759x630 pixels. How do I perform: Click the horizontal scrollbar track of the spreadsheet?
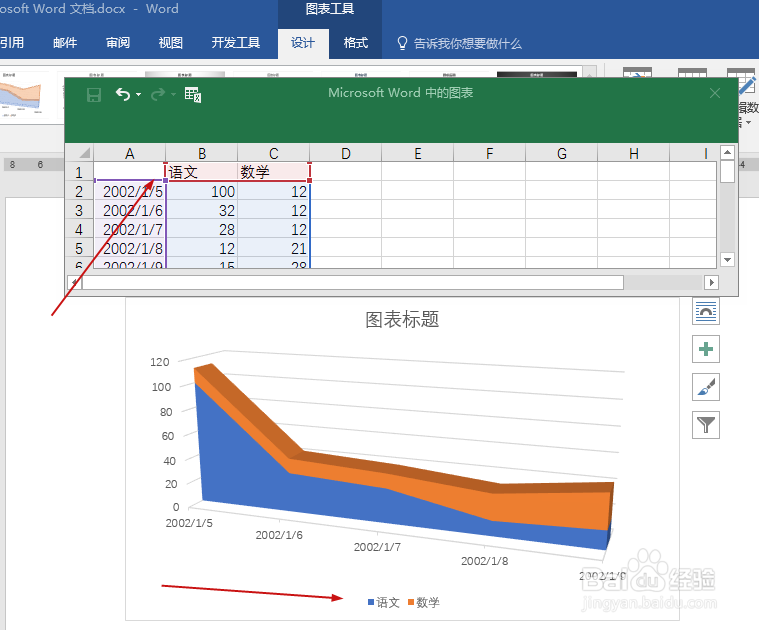(663, 282)
